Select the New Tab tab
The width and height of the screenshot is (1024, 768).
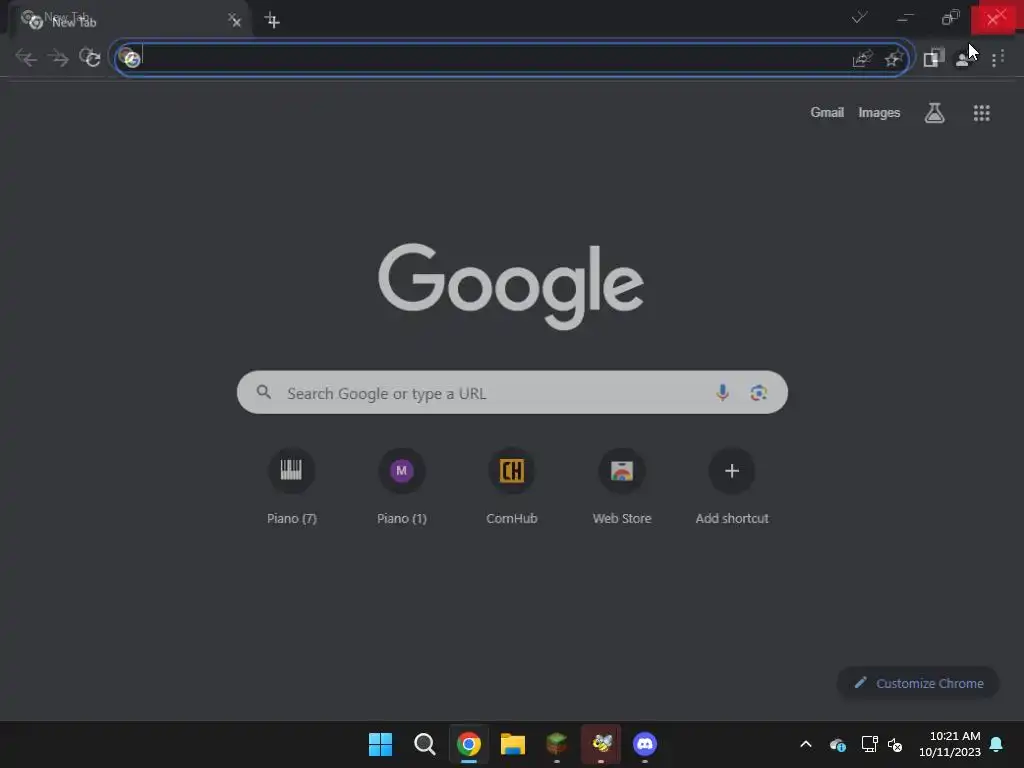pyautogui.click(x=127, y=21)
